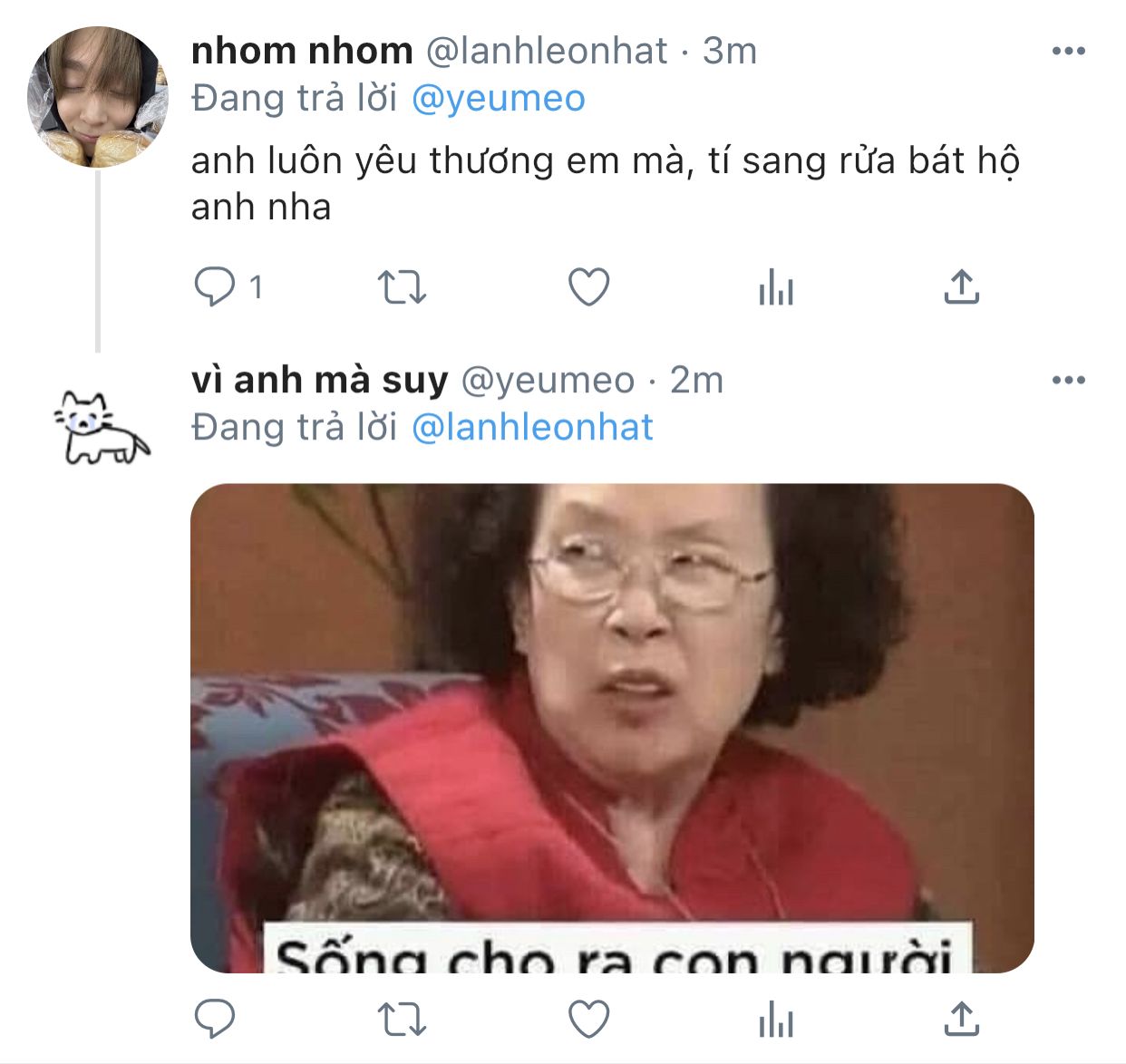Open more options for vì anh mà suy tweet

click(1069, 380)
